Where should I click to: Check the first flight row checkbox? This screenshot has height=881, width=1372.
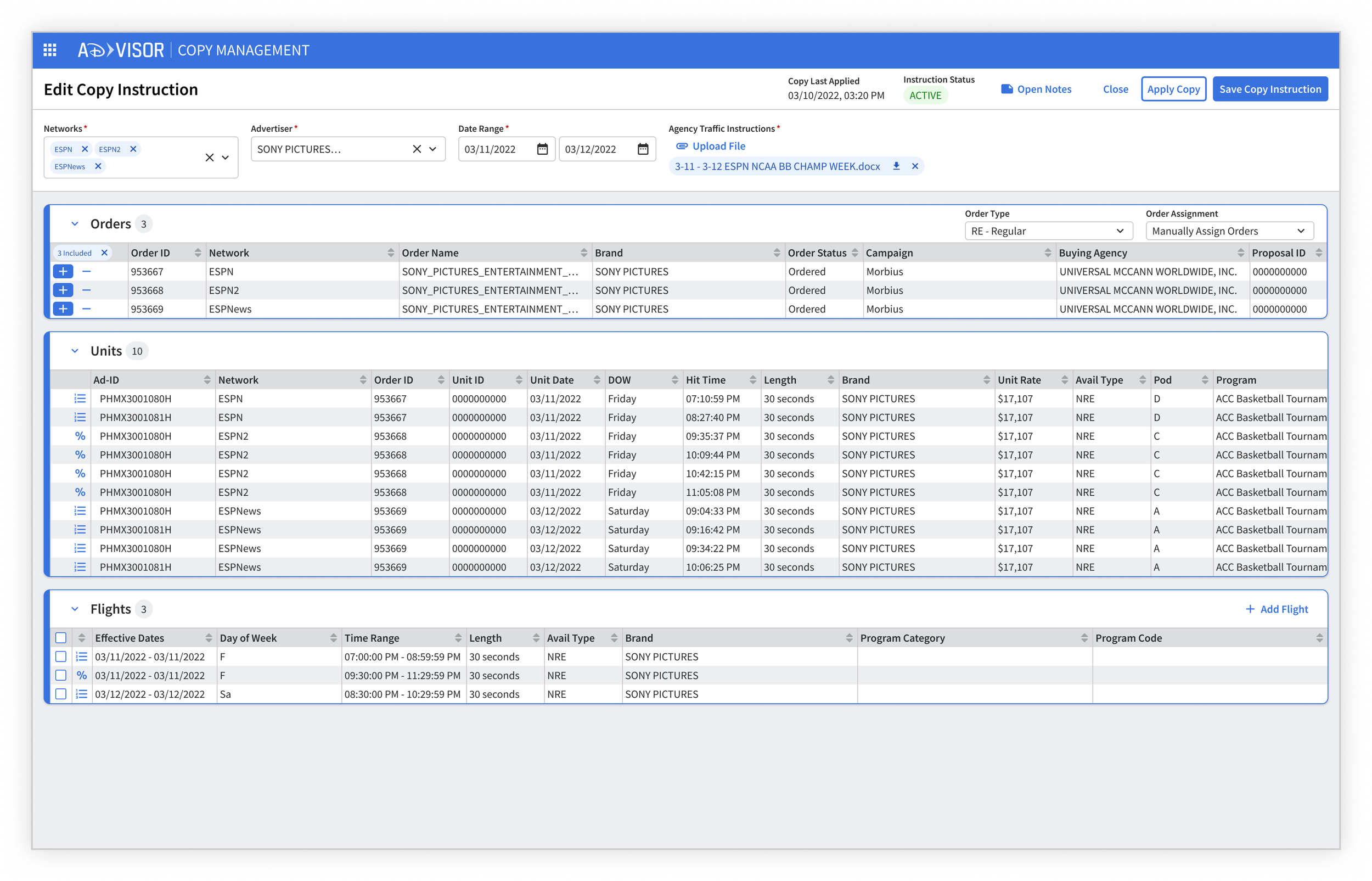click(60, 656)
